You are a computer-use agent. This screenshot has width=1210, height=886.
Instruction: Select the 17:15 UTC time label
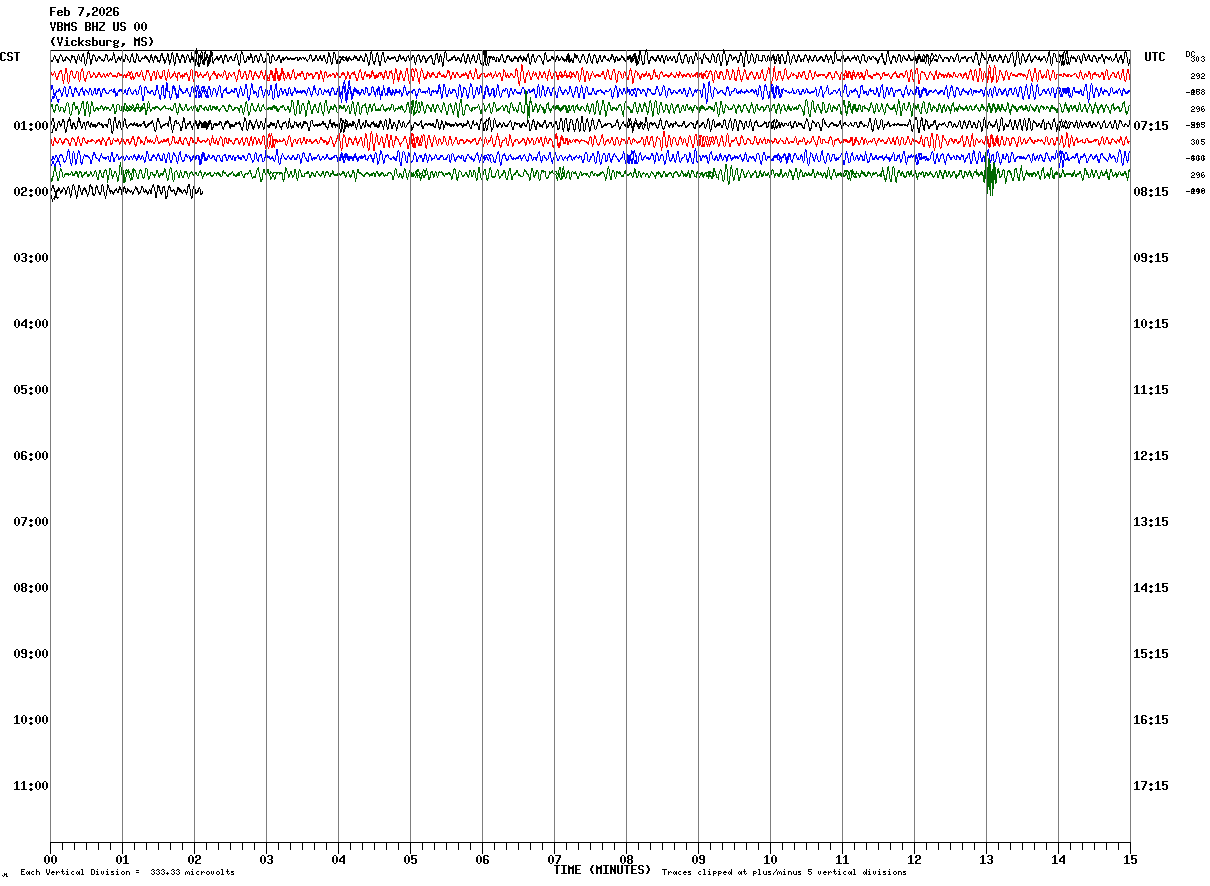1151,786
